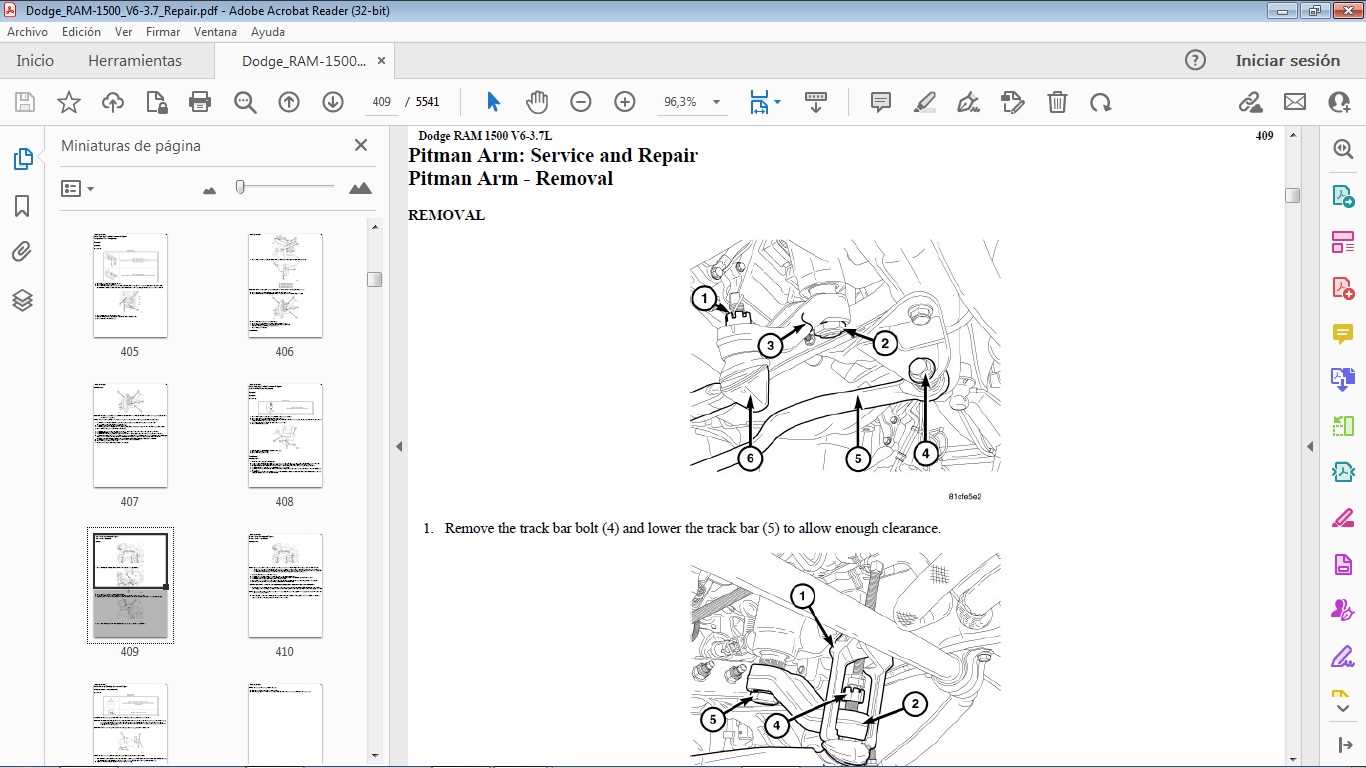
Task: Open the Firmar menu
Action: [x=163, y=32]
